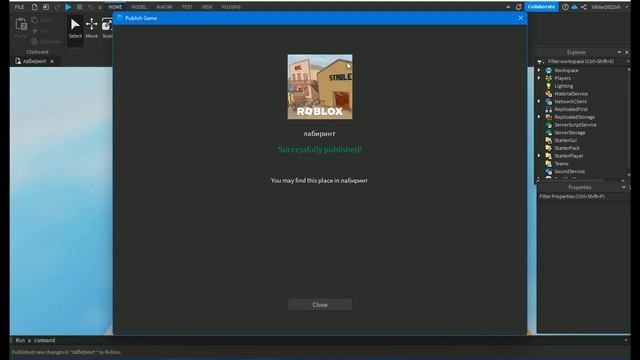Open the Explorer filter funnel dropdown
The height and width of the screenshot is (360, 640).
(x=540, y=62)
